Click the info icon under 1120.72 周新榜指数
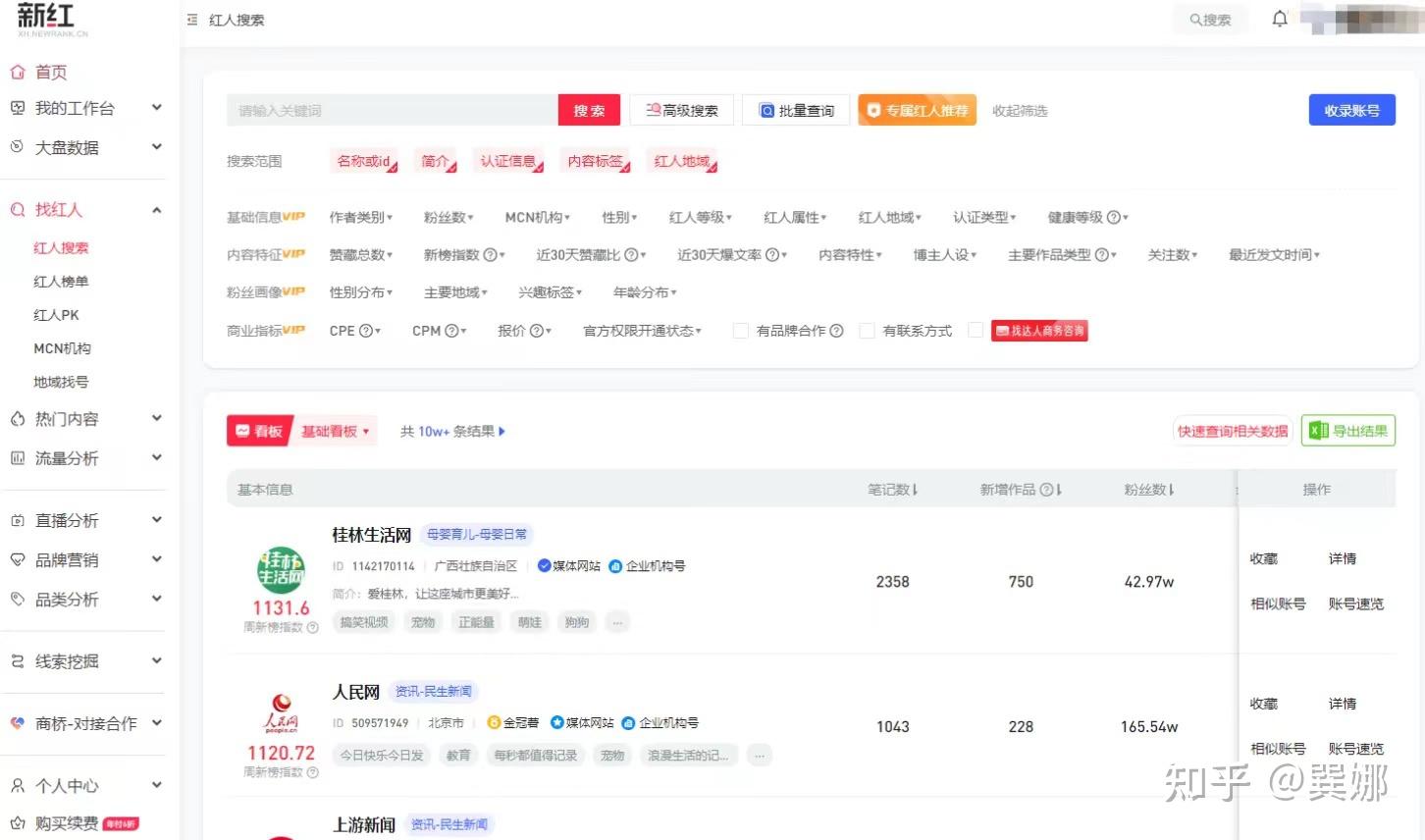Screen dimensions: 1425x840 [313, 772]
